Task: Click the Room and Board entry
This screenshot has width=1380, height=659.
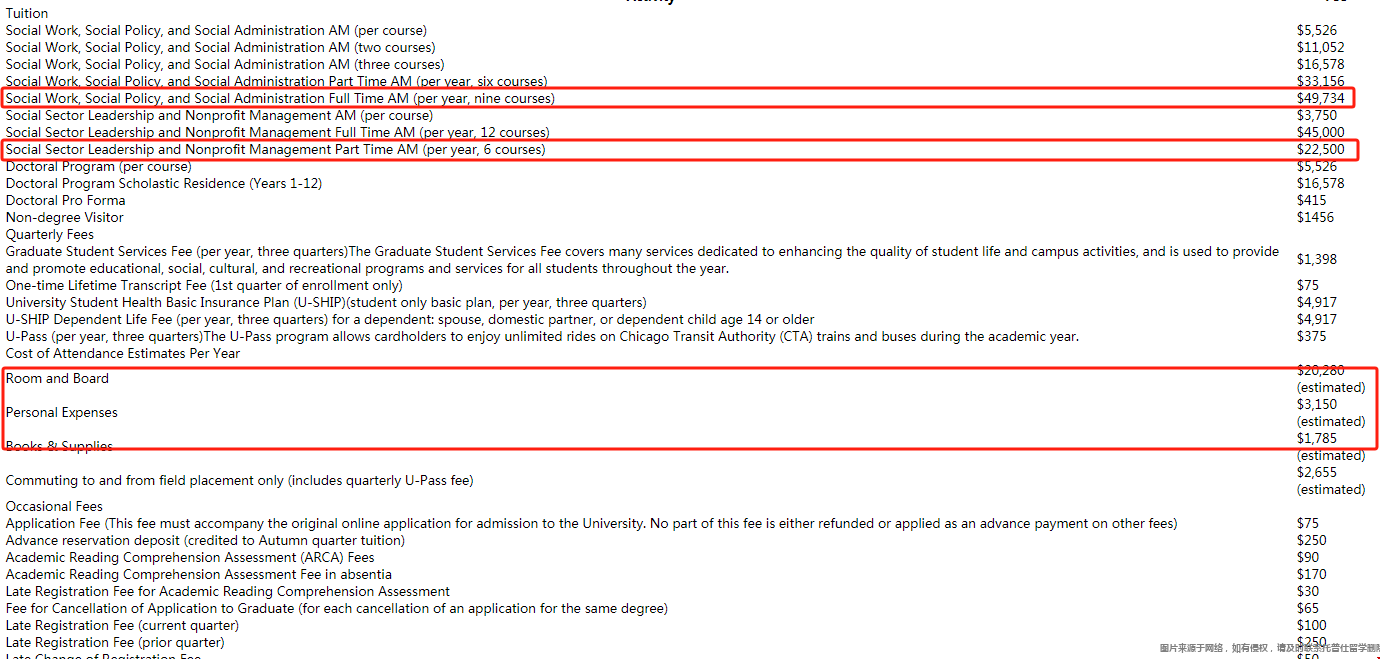Action: click(x=57, y=378)
